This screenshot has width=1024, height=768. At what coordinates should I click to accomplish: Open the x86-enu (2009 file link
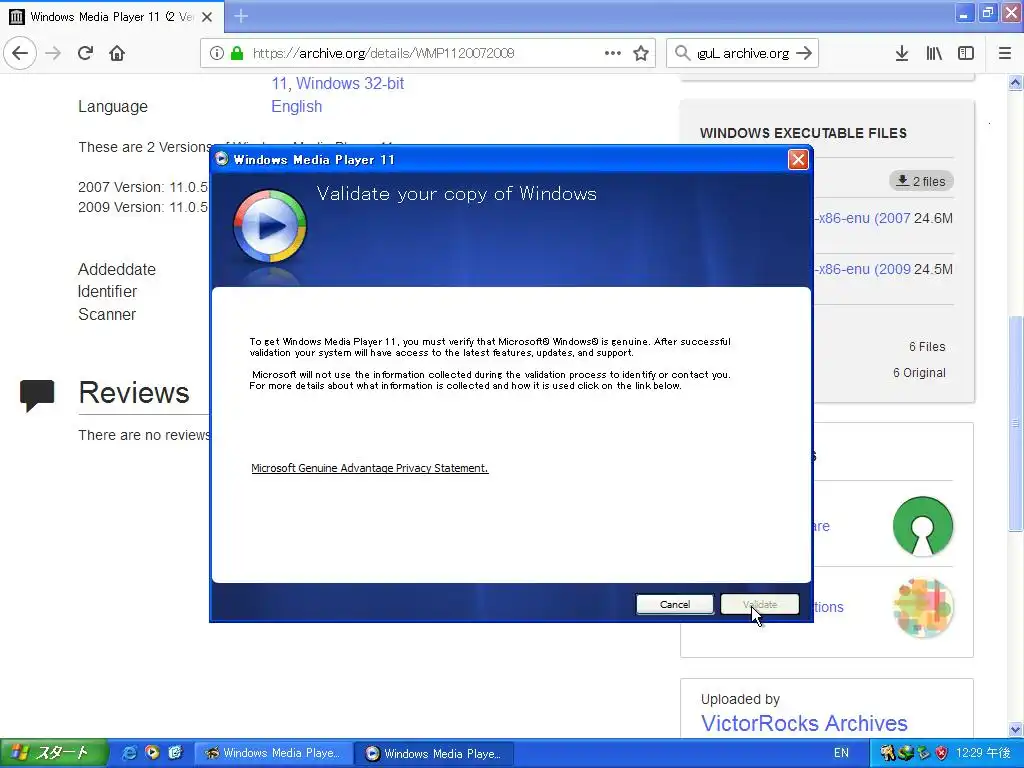tap(862, 269)
